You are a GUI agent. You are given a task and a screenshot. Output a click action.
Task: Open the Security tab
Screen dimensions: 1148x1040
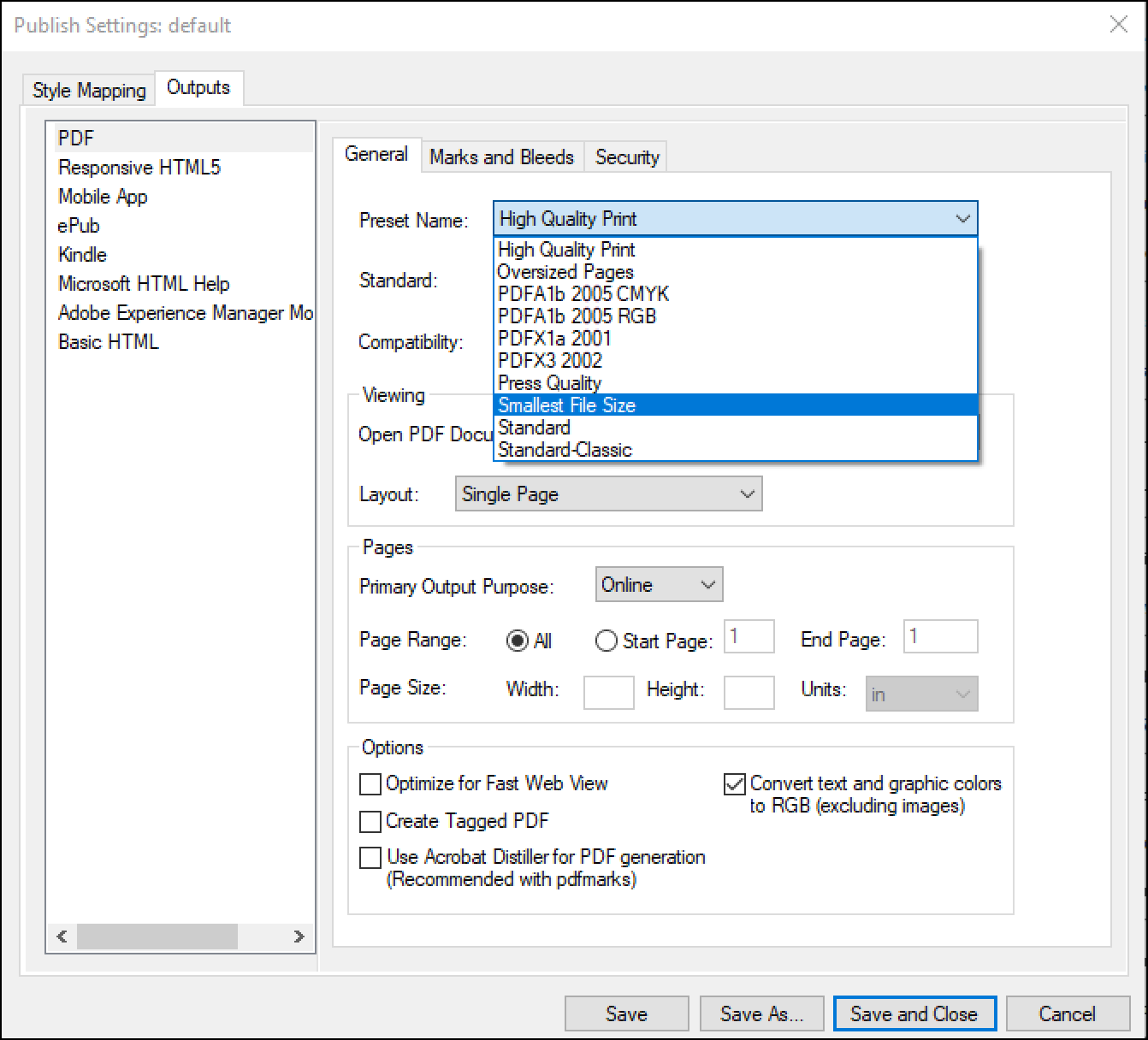(x=625, y=157)
